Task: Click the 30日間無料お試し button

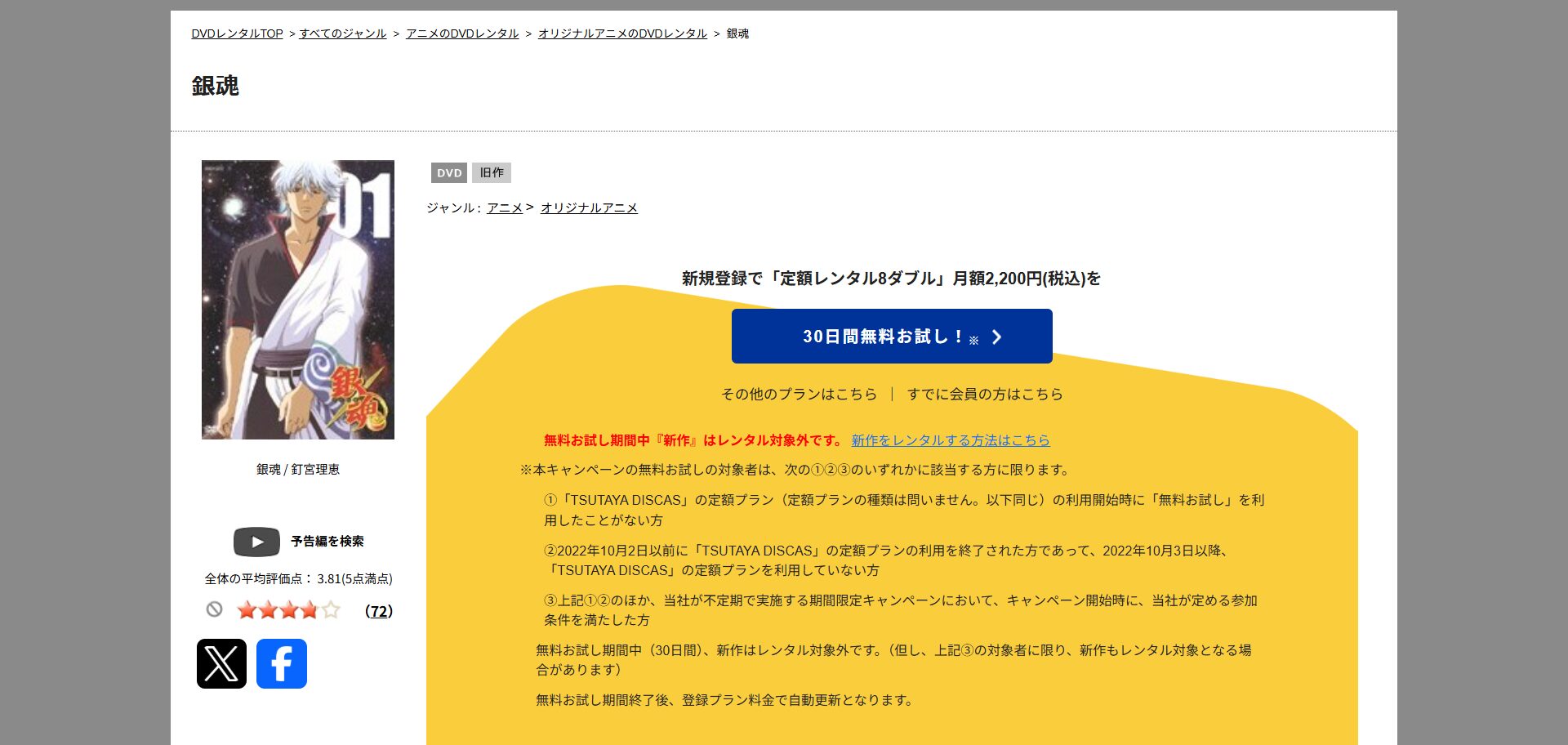Action: (x=892, y=336)
